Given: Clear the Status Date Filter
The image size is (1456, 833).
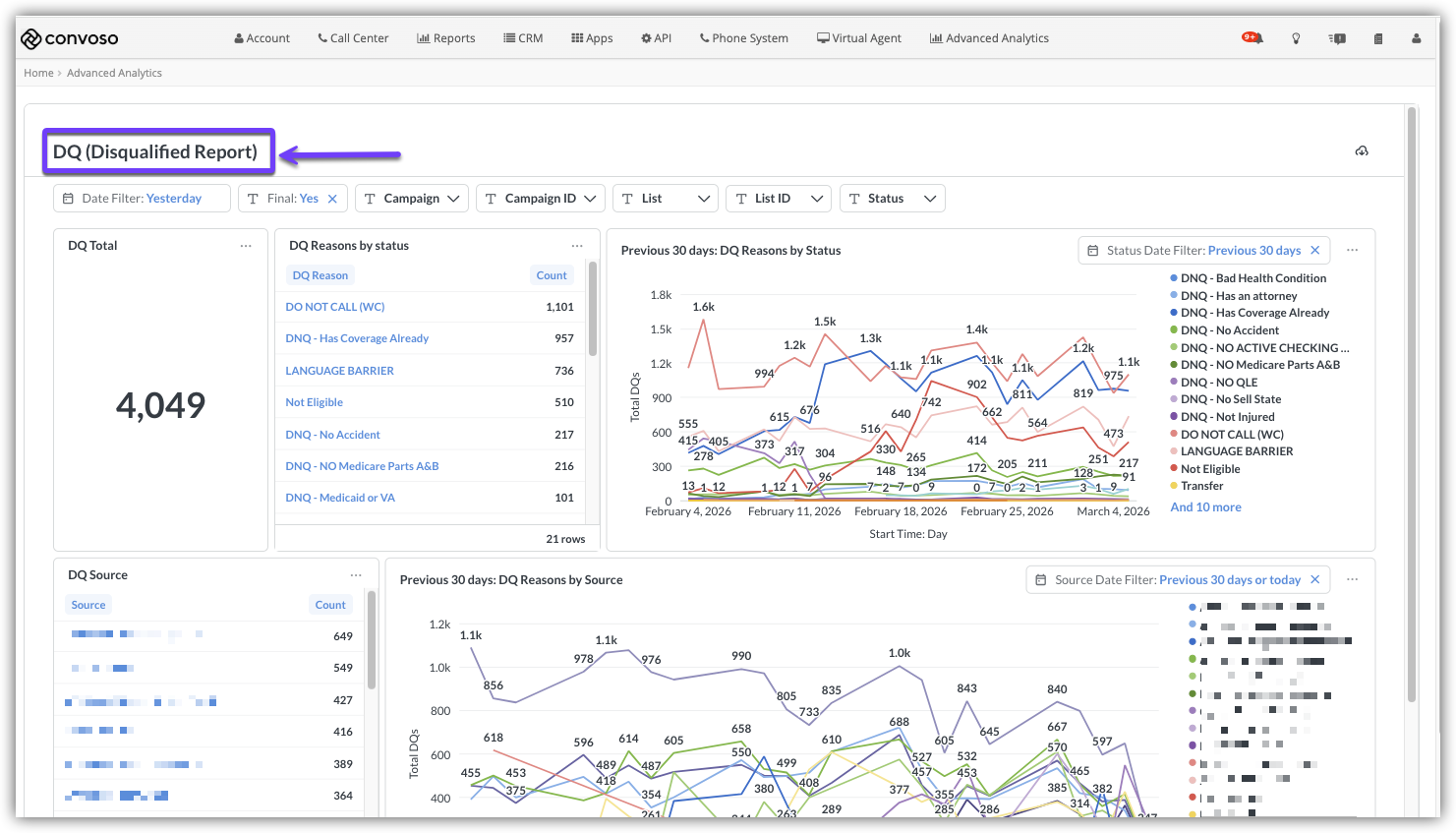Looking at the screenshot, I should click(1315, 251).
